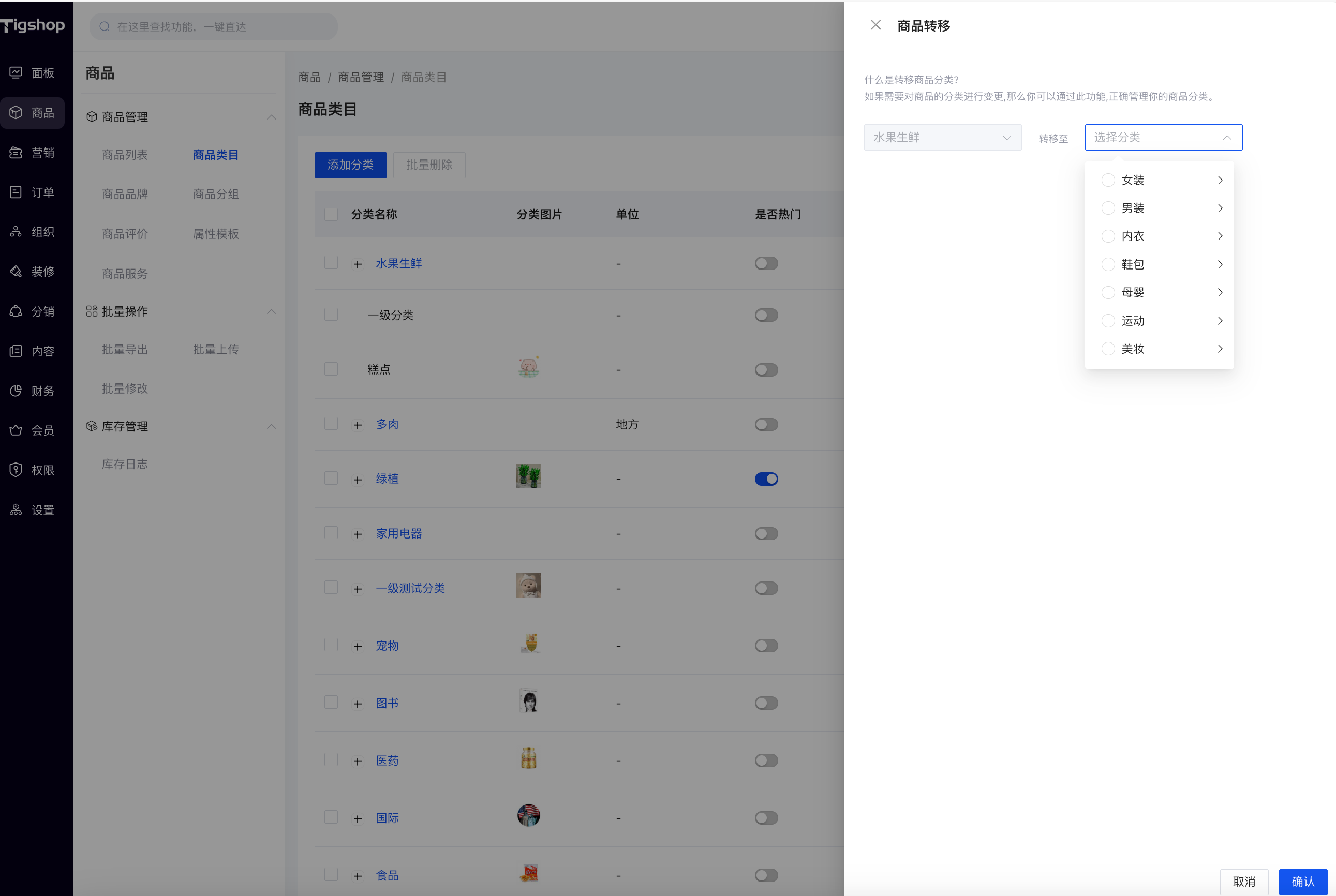Select the 女装 radio option
Screen dimensions: 1336x896
click(x=1108, y=180)
